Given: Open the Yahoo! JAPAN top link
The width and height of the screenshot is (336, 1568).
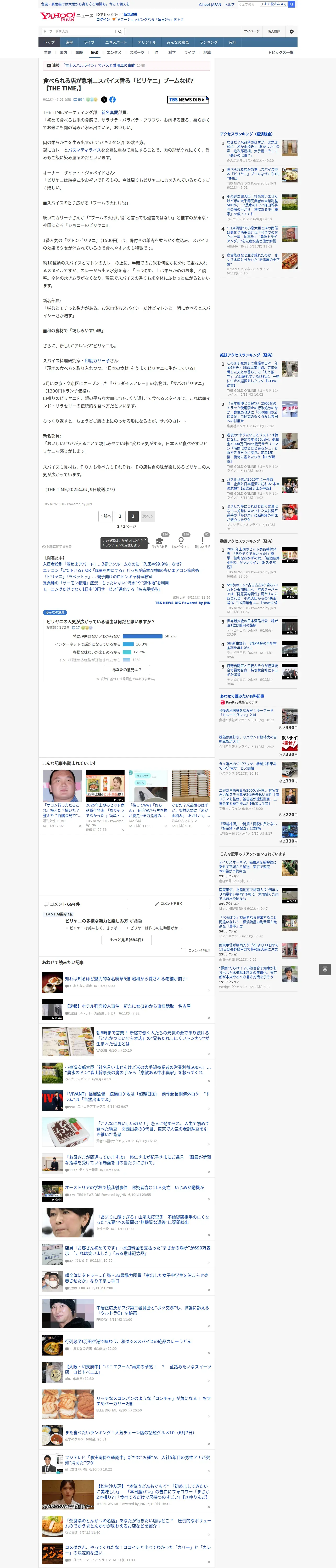Looking at the screenshot, I should (210, 4).
